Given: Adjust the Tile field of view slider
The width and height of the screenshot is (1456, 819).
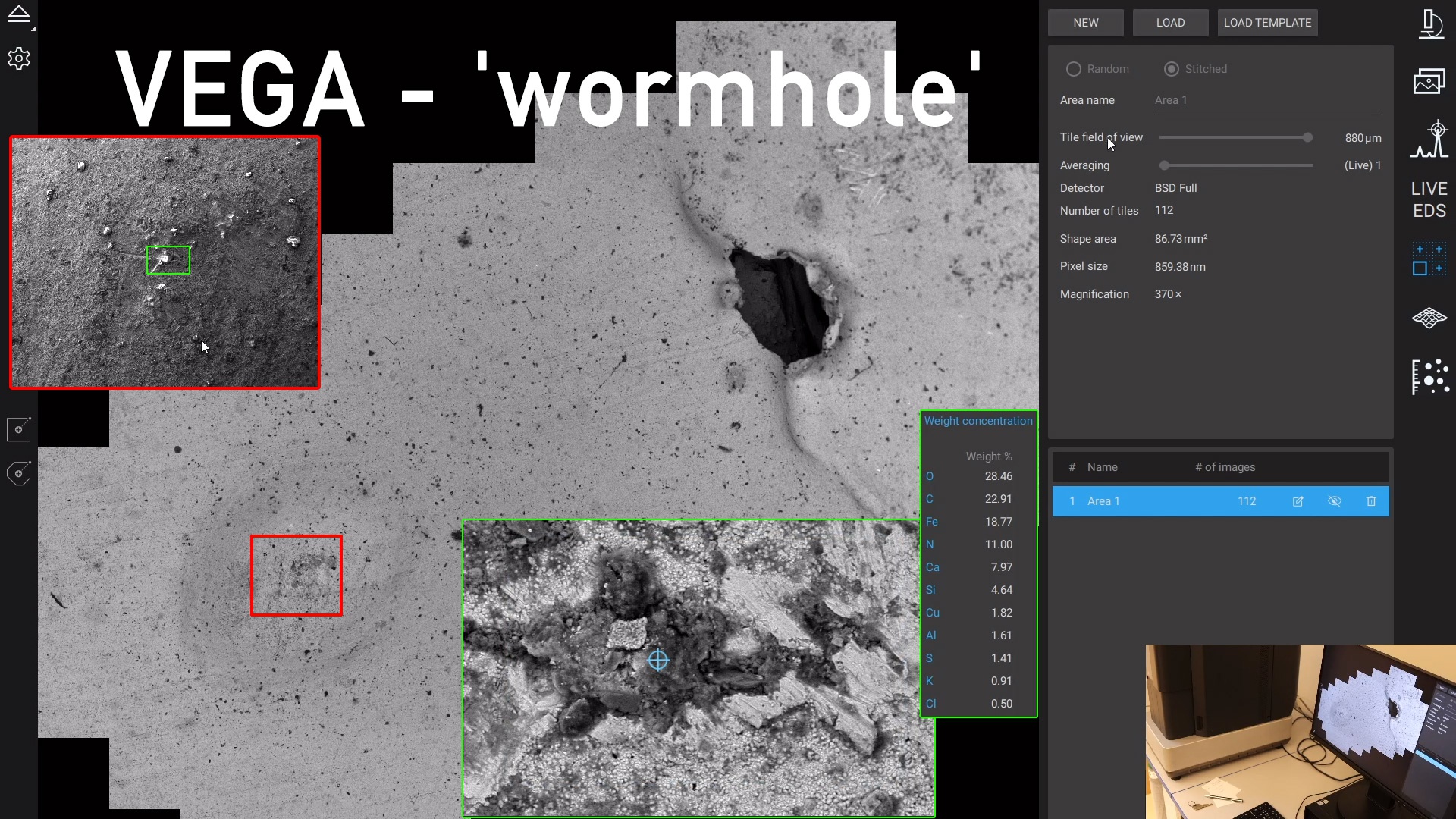Looking at the screenshot, I should (1307, 137).
